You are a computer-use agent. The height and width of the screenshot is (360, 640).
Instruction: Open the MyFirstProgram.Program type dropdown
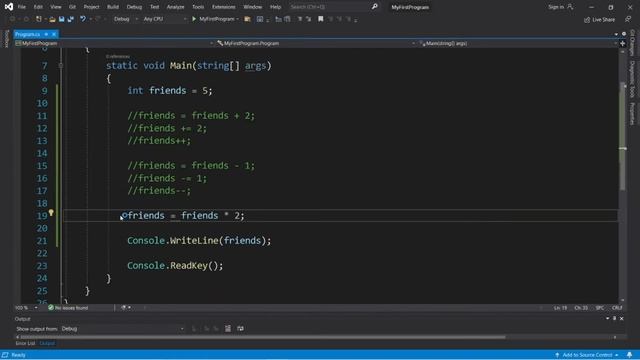click(x=316, y=43)
